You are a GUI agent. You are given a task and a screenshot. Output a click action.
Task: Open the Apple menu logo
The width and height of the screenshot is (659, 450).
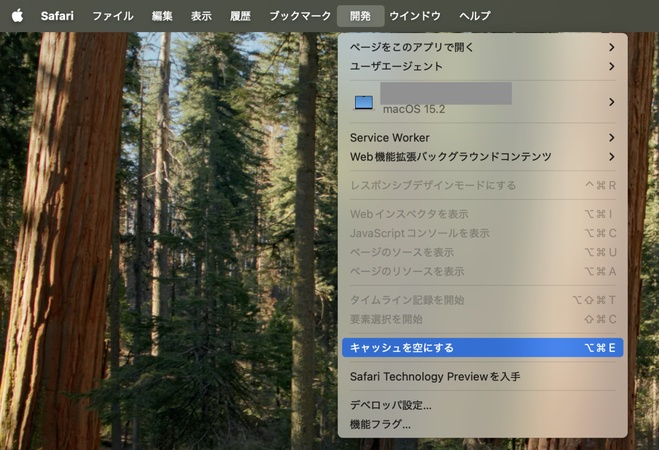(x=17, y=16)
